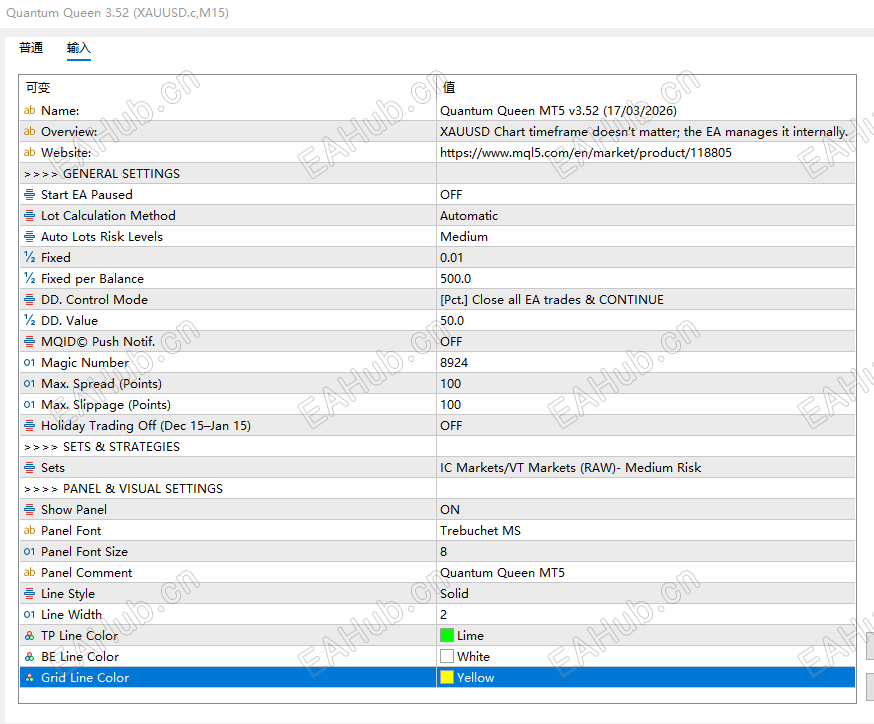Image resolution: width=874 pixels, height=724 pixels.
Task: Pick the White color swatch
Action: pos(447,657)
